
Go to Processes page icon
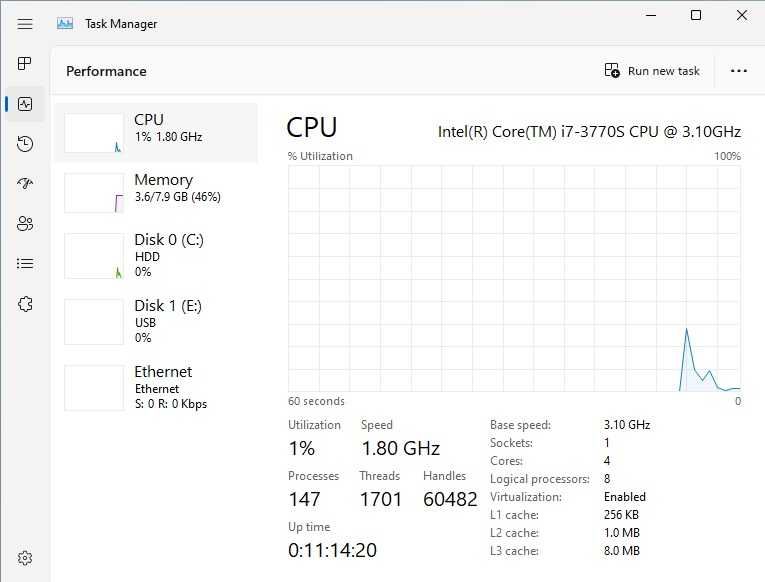tap(25, 63)
